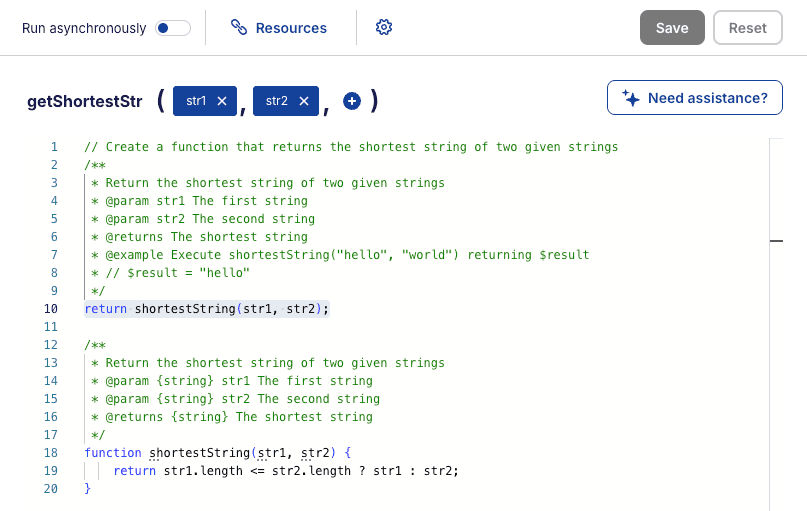807x511 pixels.
Task: Click the getShortestStr function name
Action: [84, 101]
